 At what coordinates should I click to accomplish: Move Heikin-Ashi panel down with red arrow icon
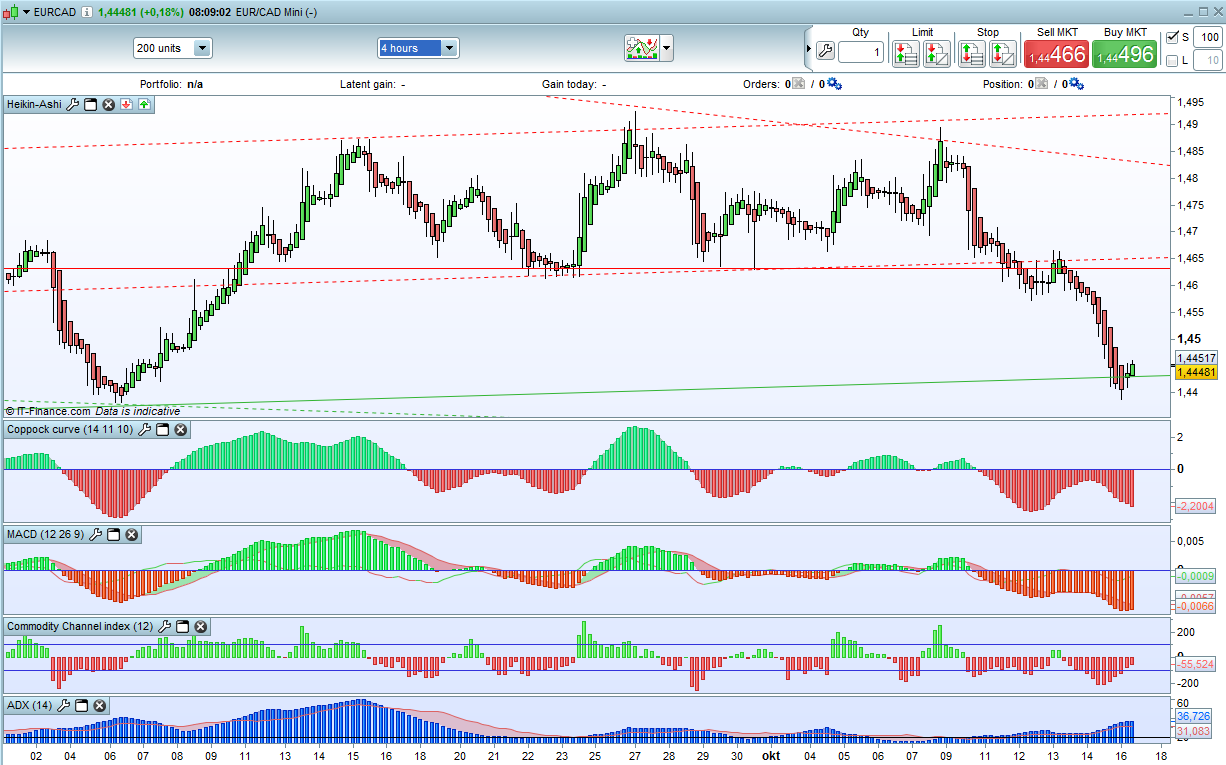coord(126,104)
